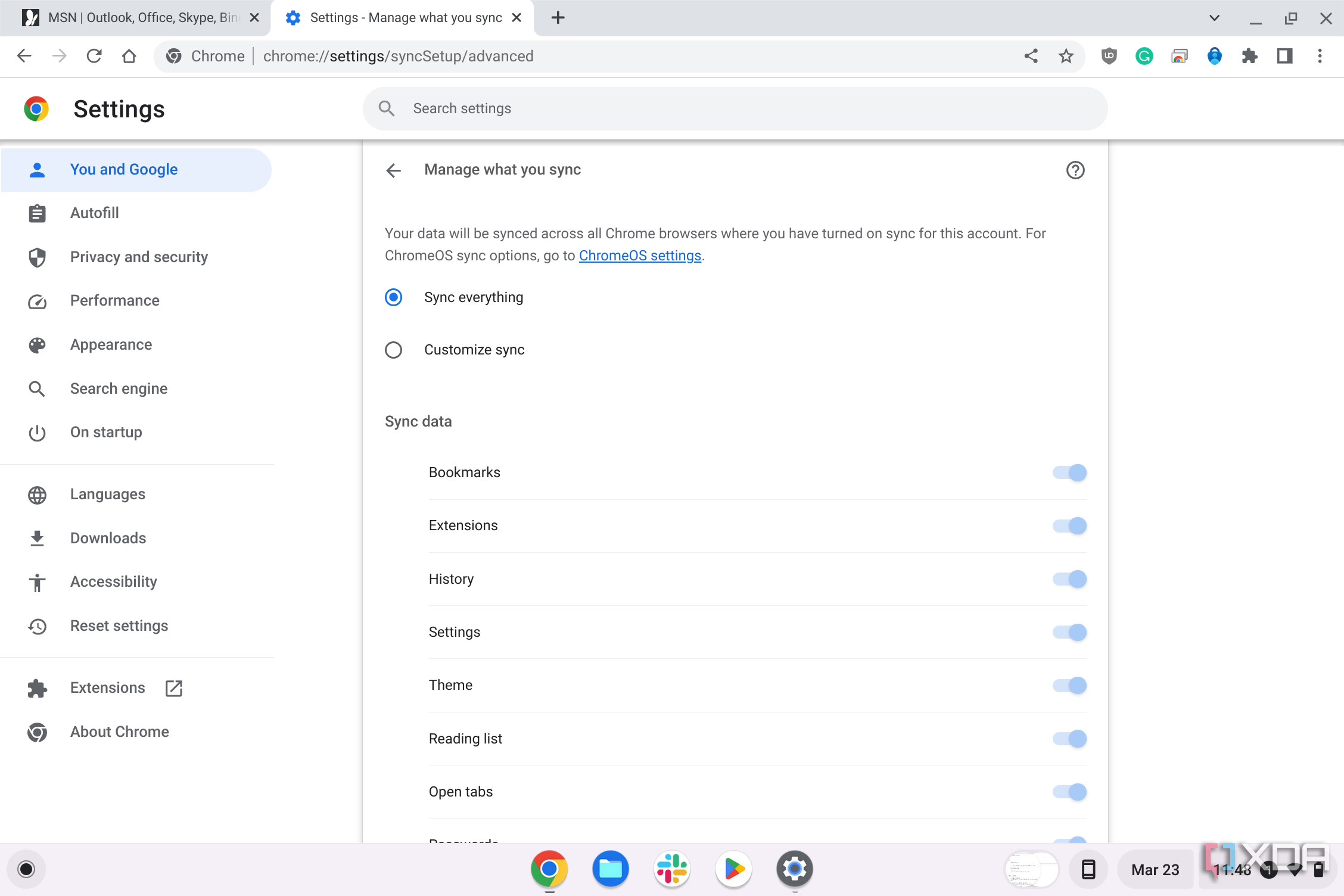Screen dimensions: 1344x896
Task: Select the Sync everything radio button
Action: click(x=394, y=297)
